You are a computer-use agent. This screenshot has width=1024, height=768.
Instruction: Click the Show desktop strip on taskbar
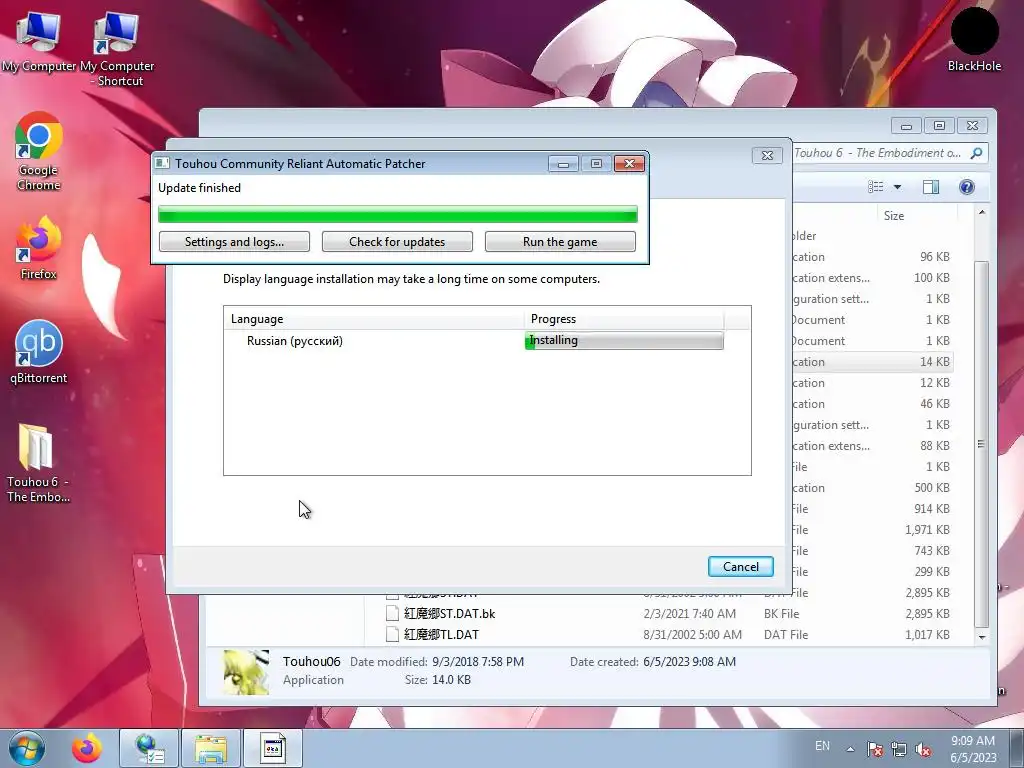click(x=1019, y=748)
